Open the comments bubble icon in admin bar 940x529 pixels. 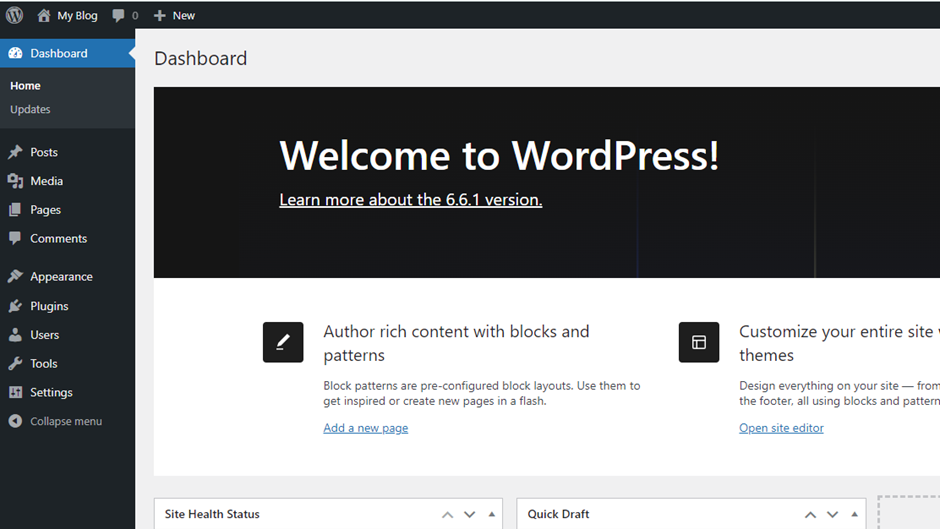point(118,16)
